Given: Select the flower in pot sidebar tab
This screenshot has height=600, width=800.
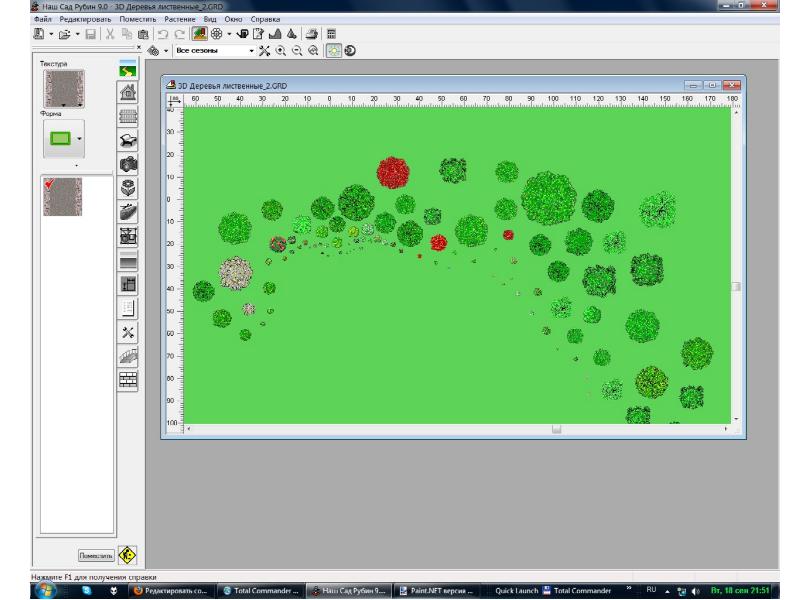Looking at the screenshot, I should [x=128, y=188].
